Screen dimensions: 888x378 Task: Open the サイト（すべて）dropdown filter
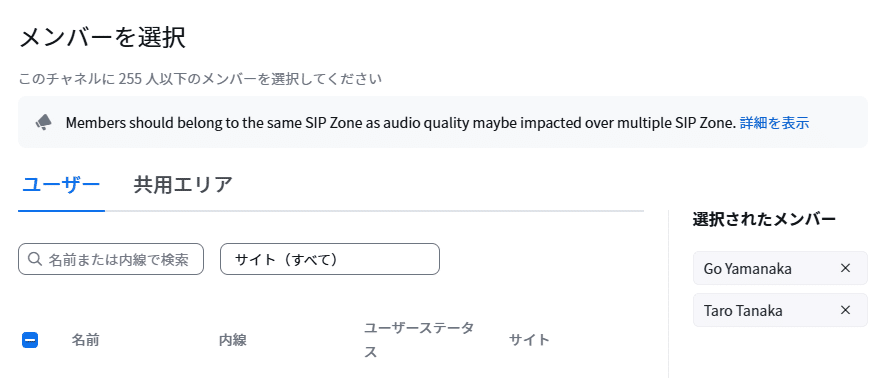(330, 259)
